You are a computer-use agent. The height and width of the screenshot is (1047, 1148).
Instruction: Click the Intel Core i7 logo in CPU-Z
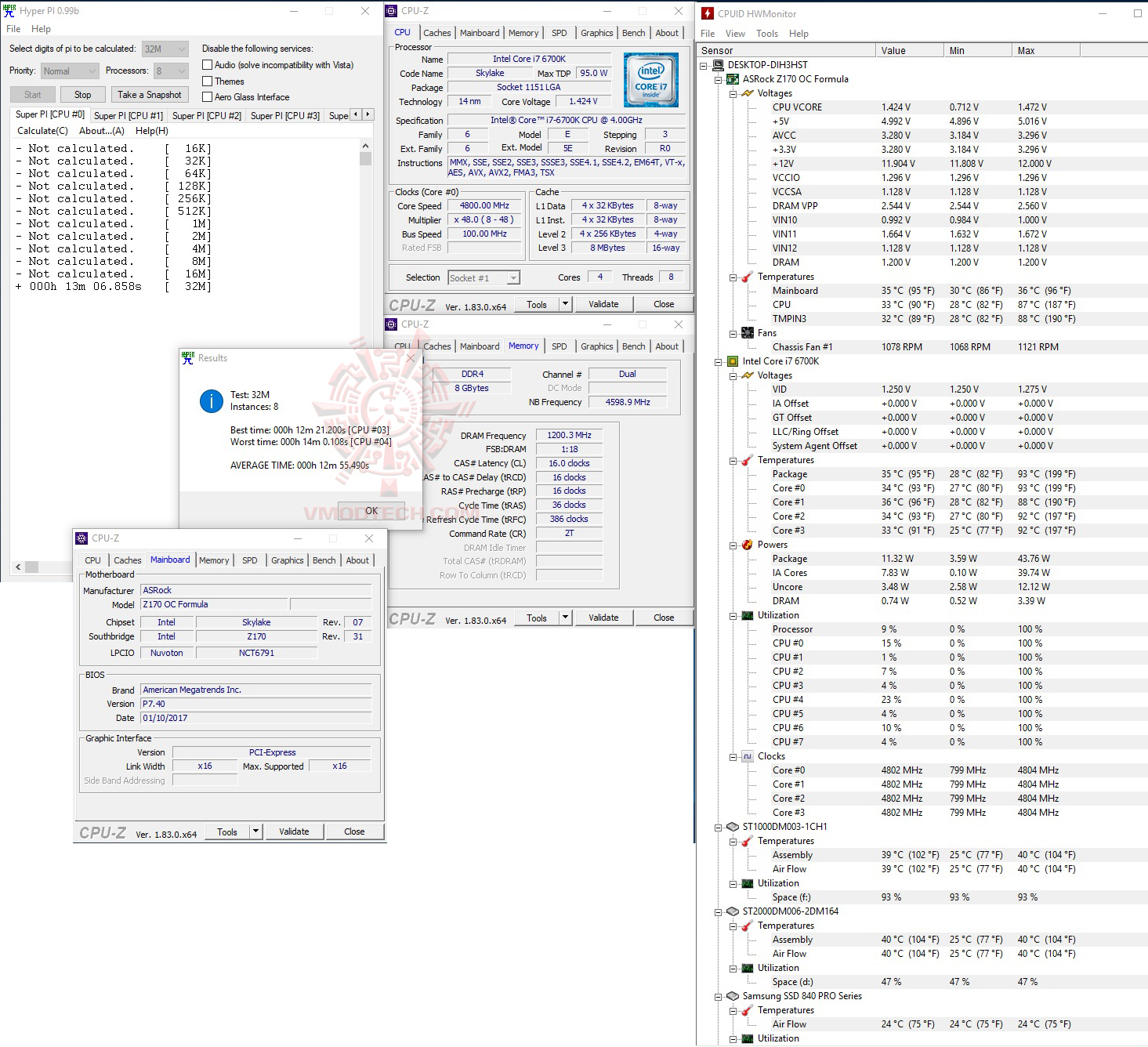point(651,80)
